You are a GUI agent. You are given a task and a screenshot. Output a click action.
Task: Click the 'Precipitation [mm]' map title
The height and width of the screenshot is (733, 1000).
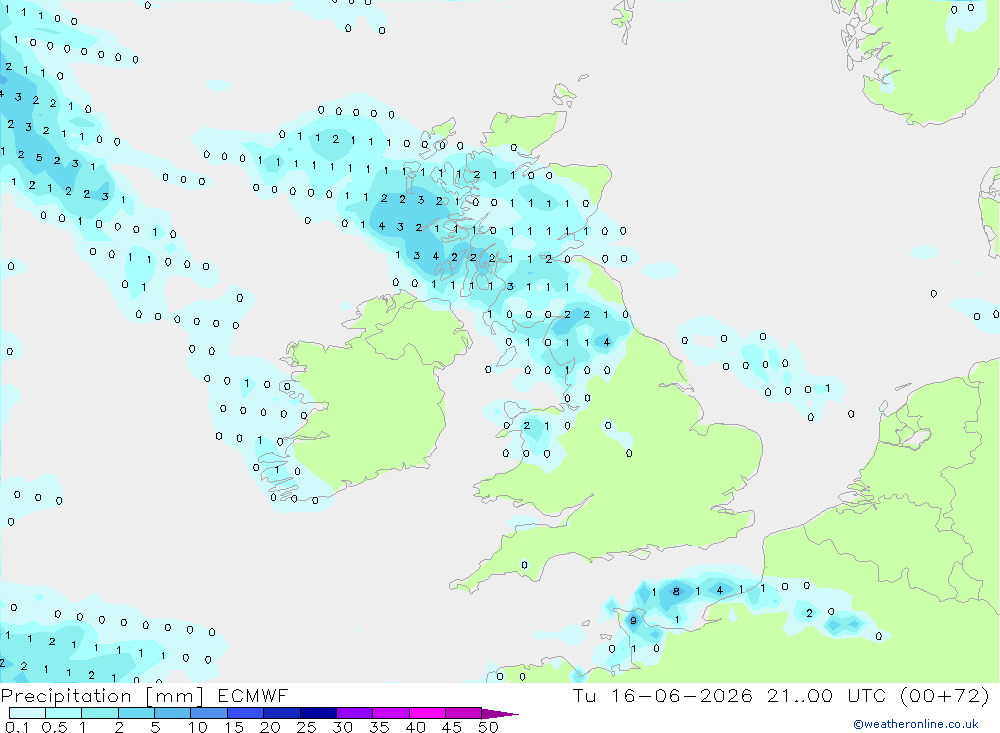[x=102, y=696]
